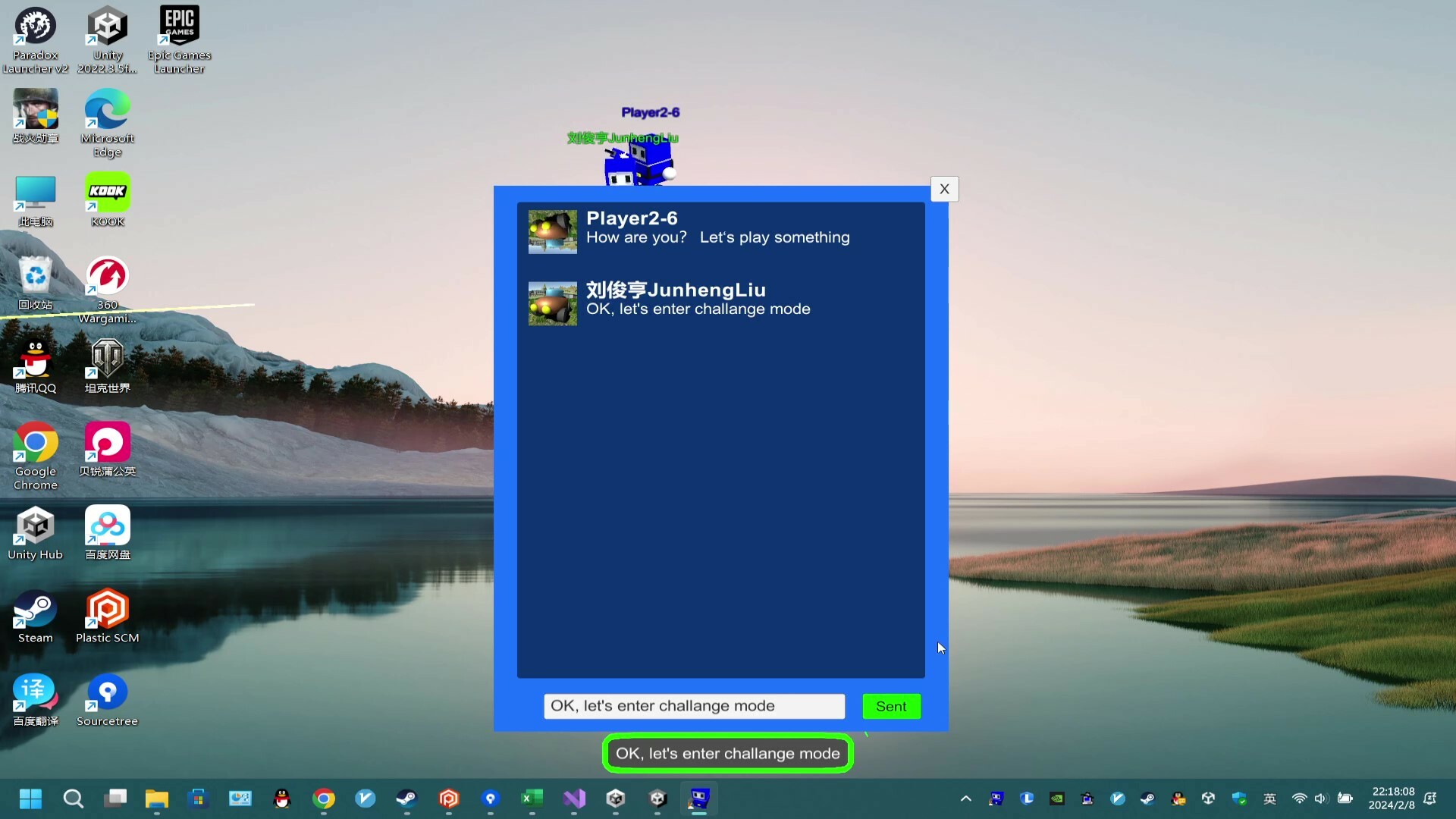The width and height of the screenshot is (1456, 819).
Task: Open Paradox Launcher v2
Action: pyautogui.click(x=35, y=25)
